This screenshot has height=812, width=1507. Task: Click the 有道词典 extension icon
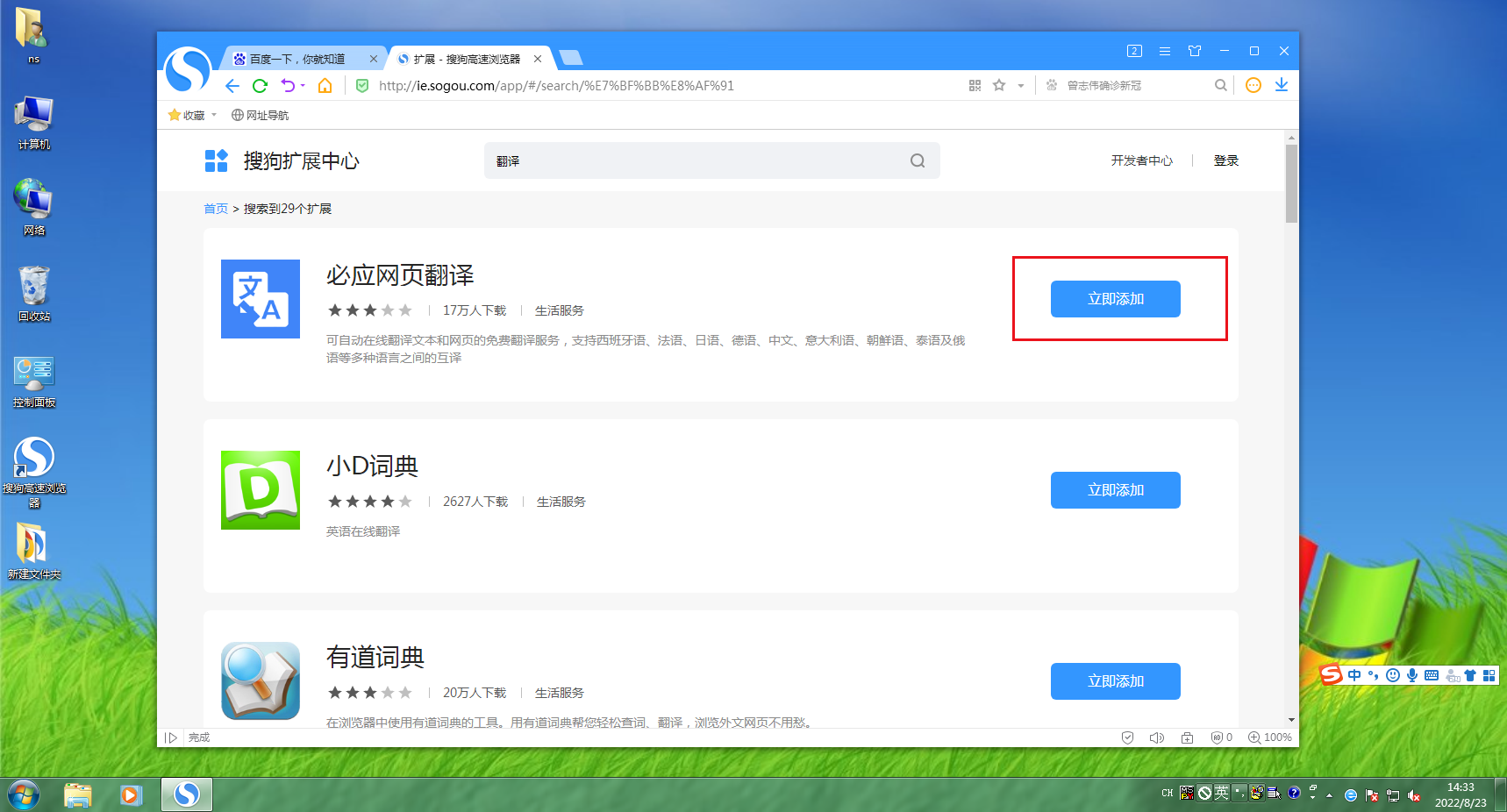[x=261, y=681]
